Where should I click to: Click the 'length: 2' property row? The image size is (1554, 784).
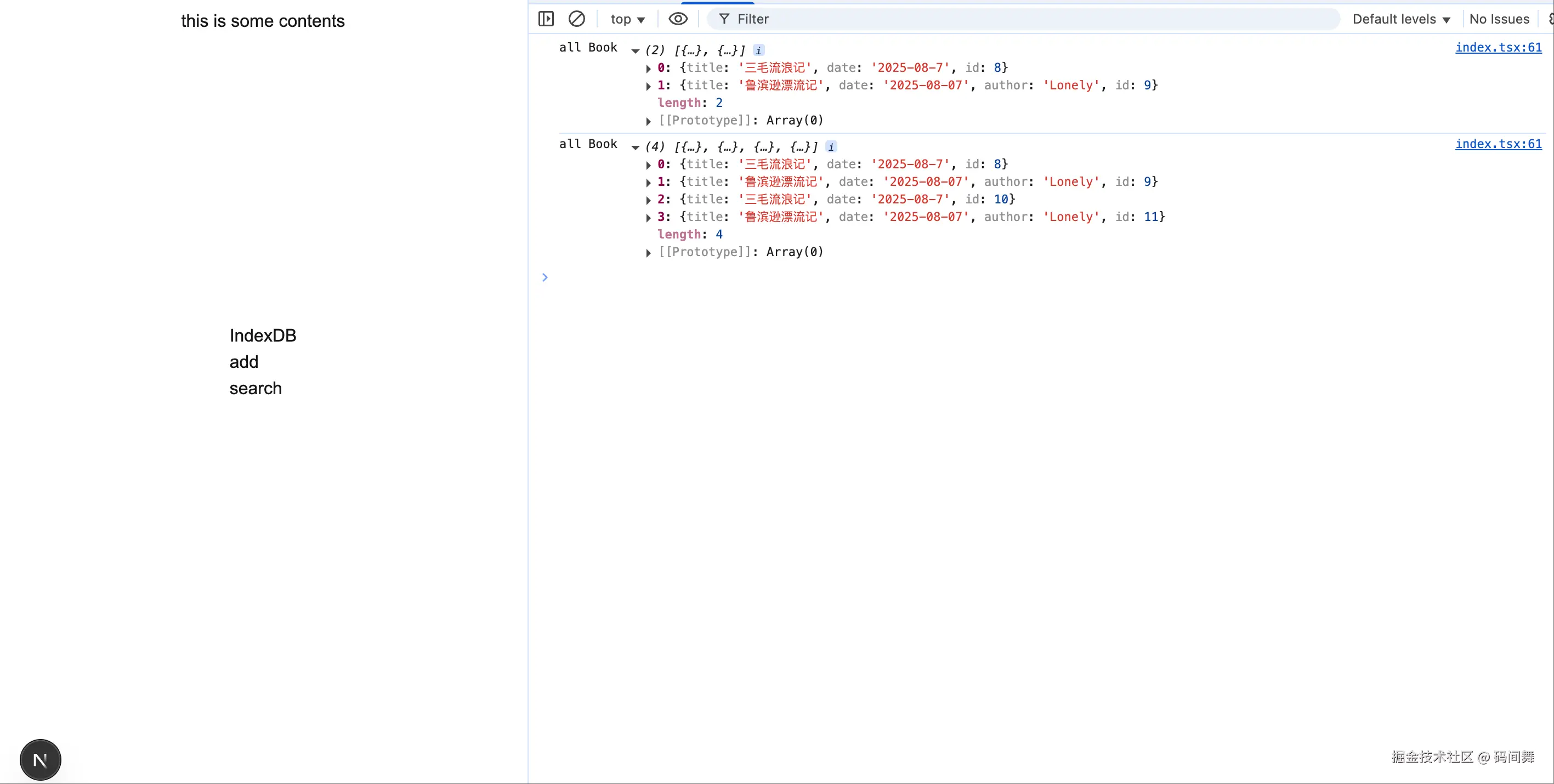(690, 103)
